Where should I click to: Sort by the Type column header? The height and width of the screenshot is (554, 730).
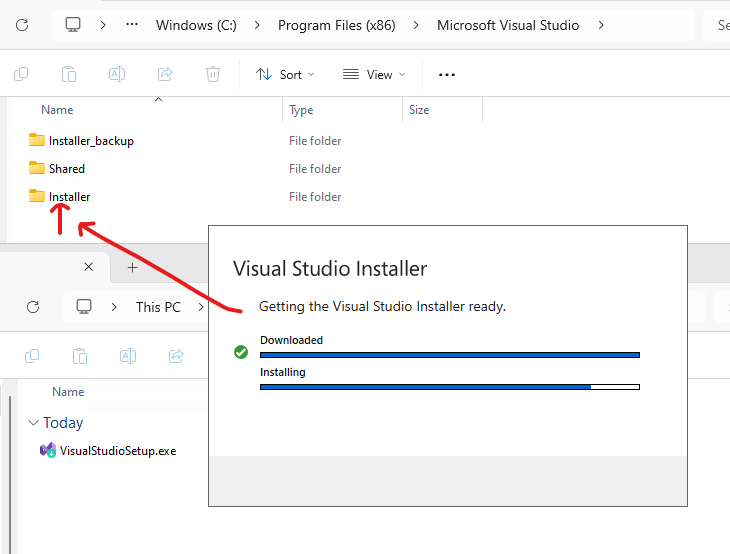(x=301, y=110)
